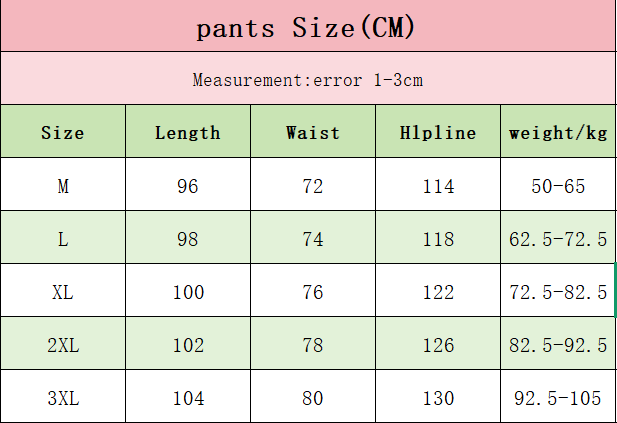This screenshot has height=423, width=617.
Task: Click the weight range '82.5-92.5' cell
Action: click(558, 343)
